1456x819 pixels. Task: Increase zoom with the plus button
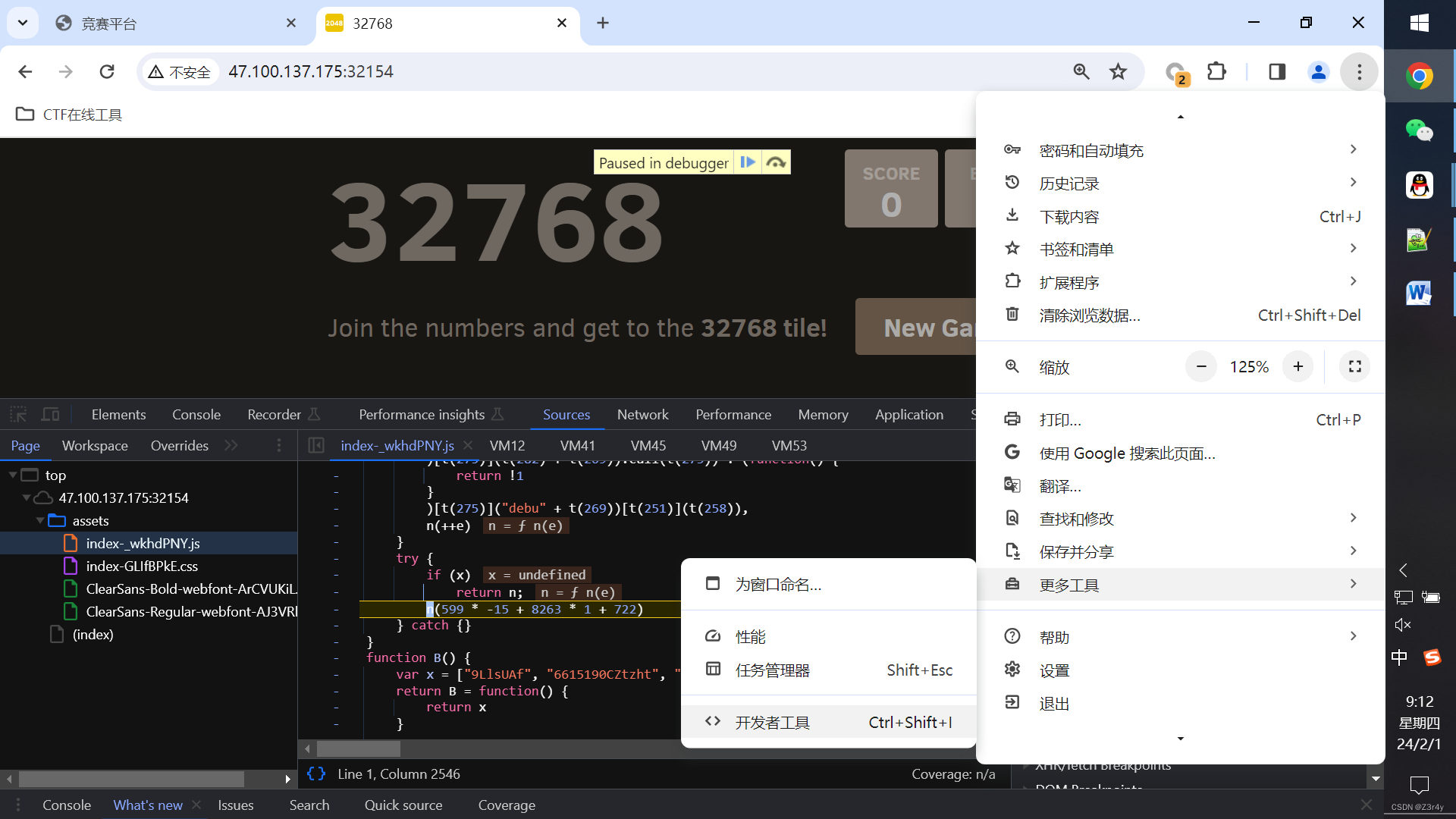(x=1298, y=367)
